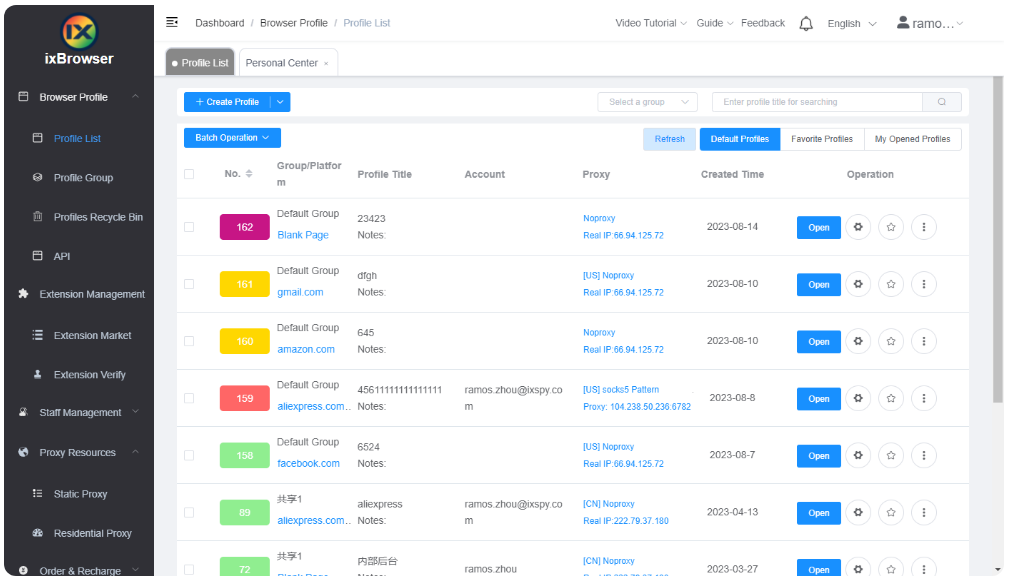The image size is (1009, 582).
Task: Click the profile title search field
Action: click(816, 102)
